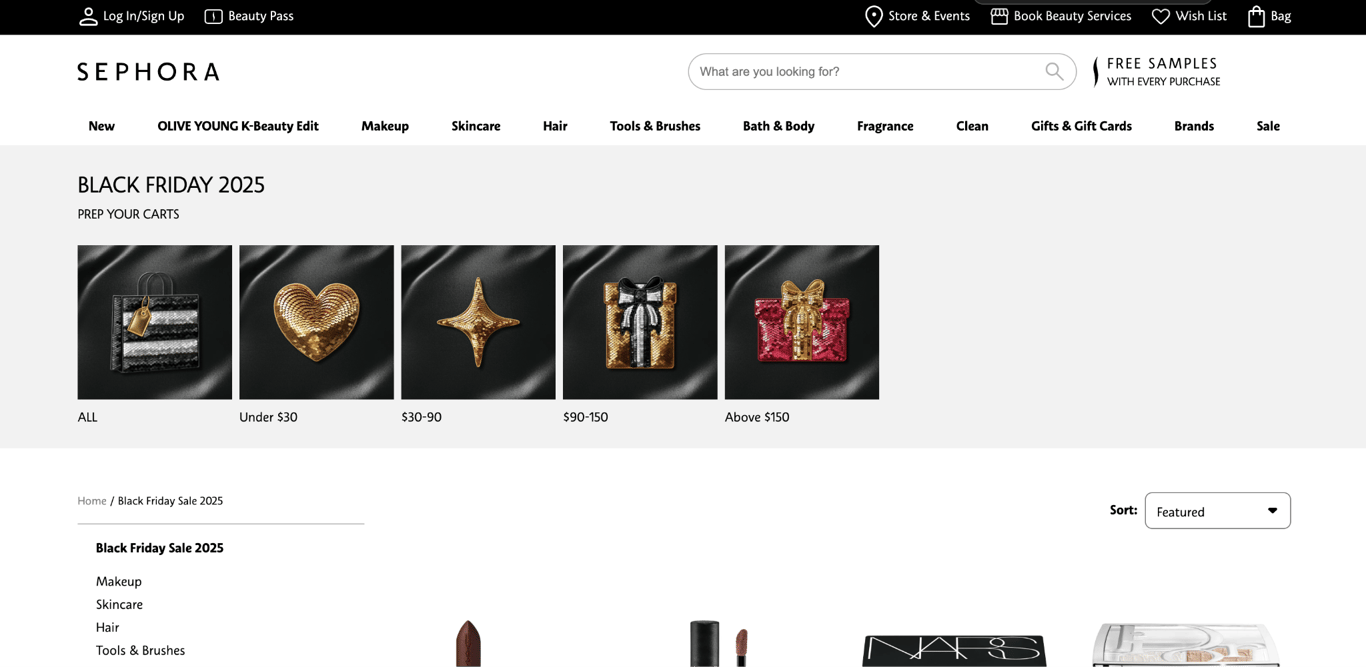
Task: Open the Bath & Body menu
Action: coord(778,126)
